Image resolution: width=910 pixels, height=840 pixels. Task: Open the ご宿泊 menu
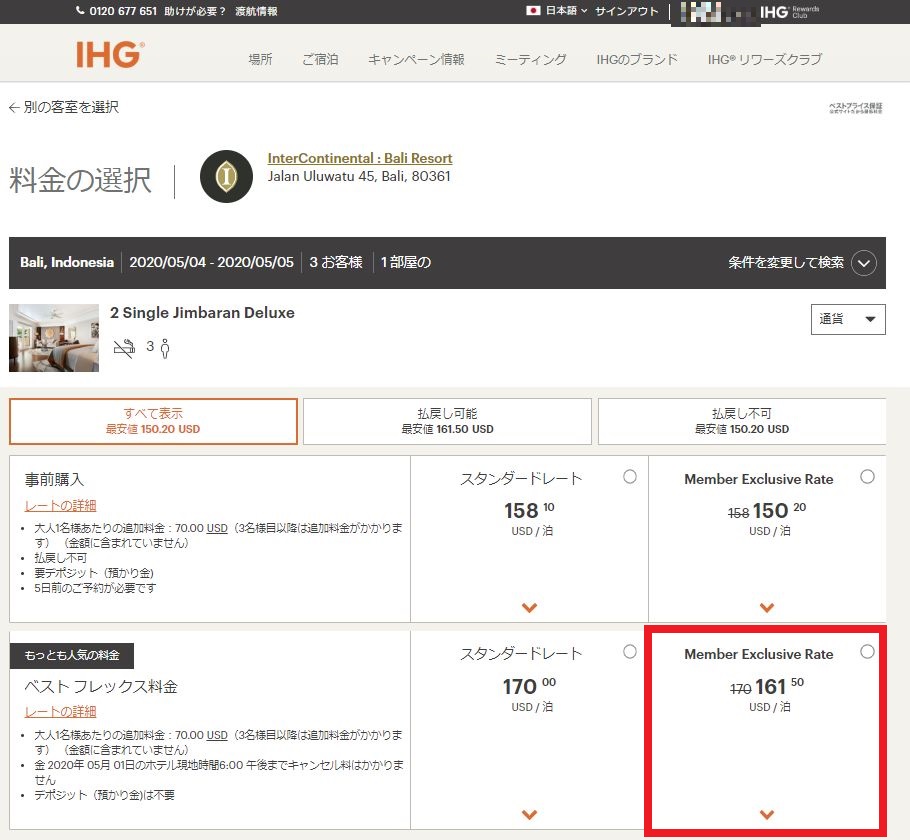[320, 59]
